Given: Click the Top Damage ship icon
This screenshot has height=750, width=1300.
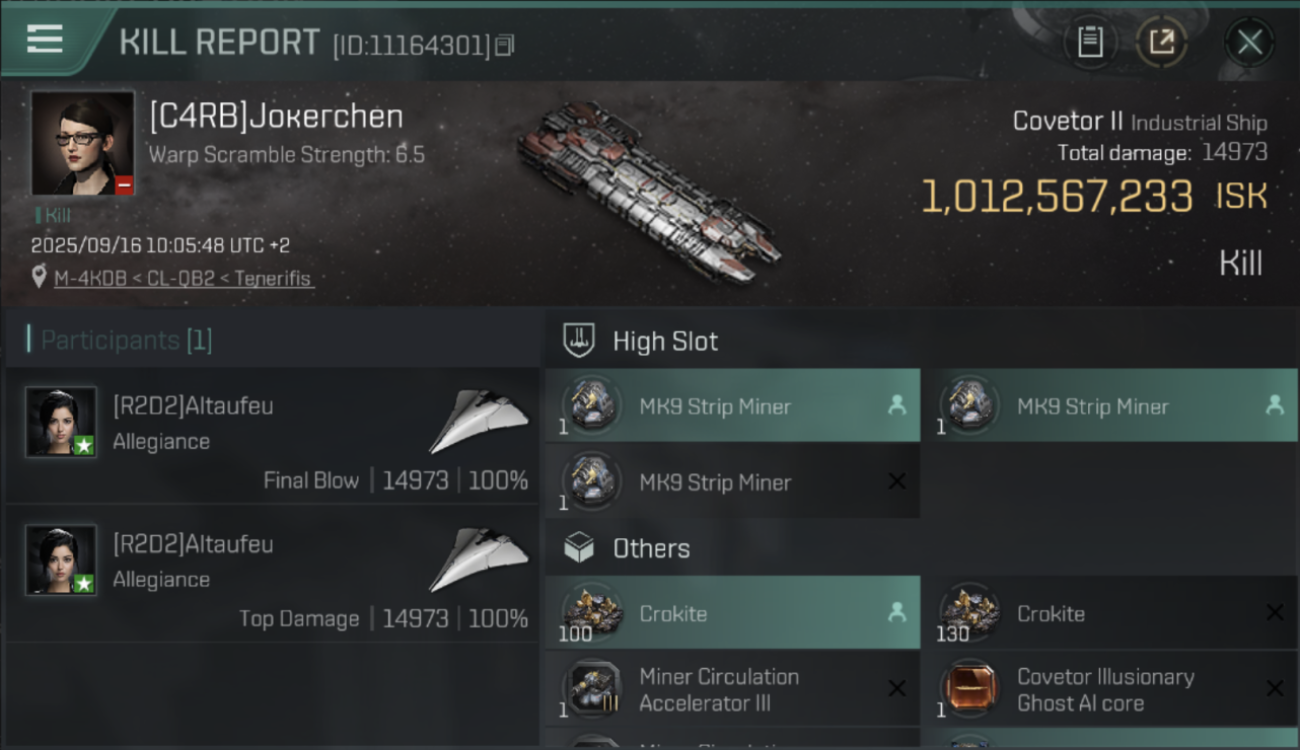Looking at the screenshot, I should click(x=479, y=560).
